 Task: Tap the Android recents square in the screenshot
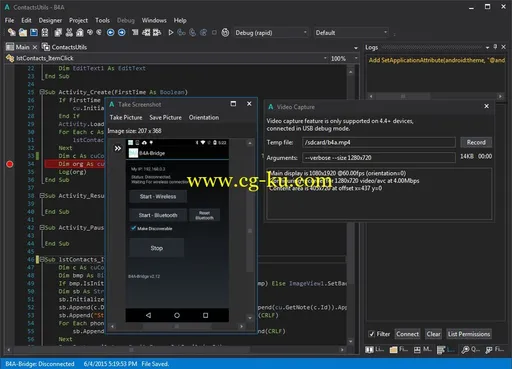[206, 315]
